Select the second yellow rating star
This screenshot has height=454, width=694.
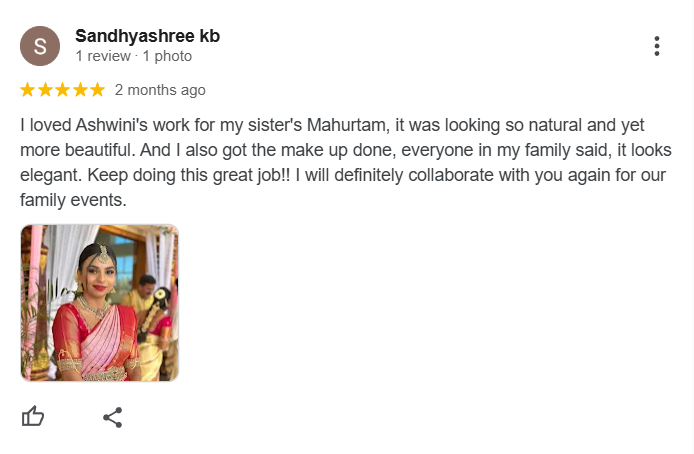(45, 90)
